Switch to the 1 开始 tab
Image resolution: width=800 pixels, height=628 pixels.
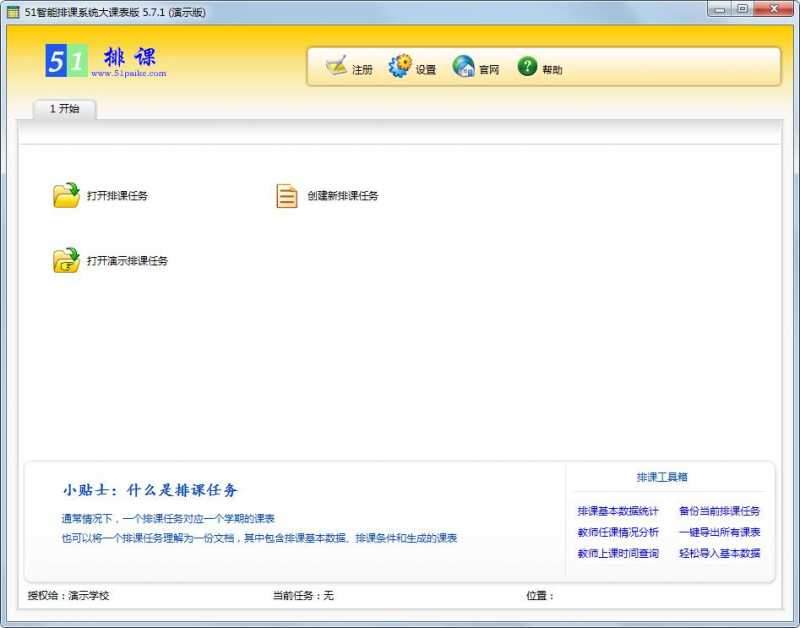tap(66, 111)
